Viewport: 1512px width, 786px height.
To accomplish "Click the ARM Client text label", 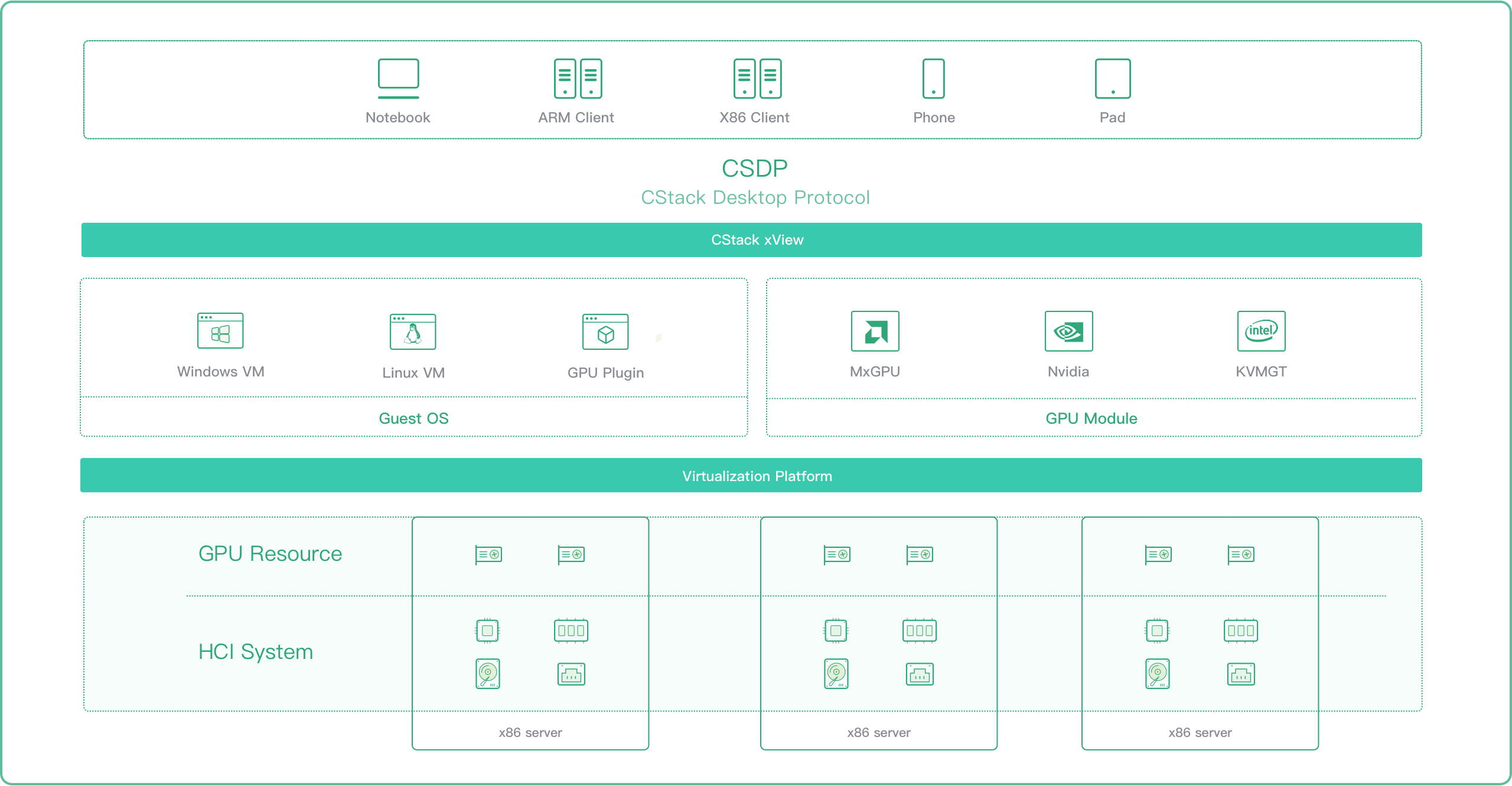I will [576, 118].
